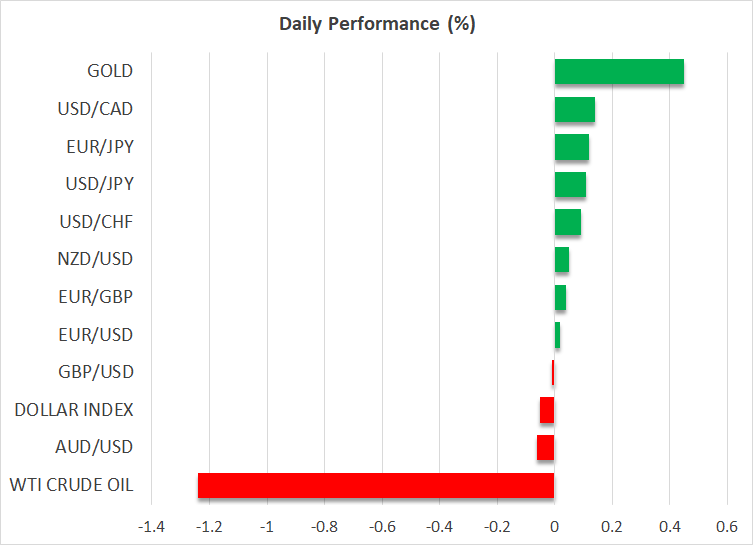The image size is (753, 545).
Task: Click the DOLLAR INDEX category label
Action: (74, 410)
